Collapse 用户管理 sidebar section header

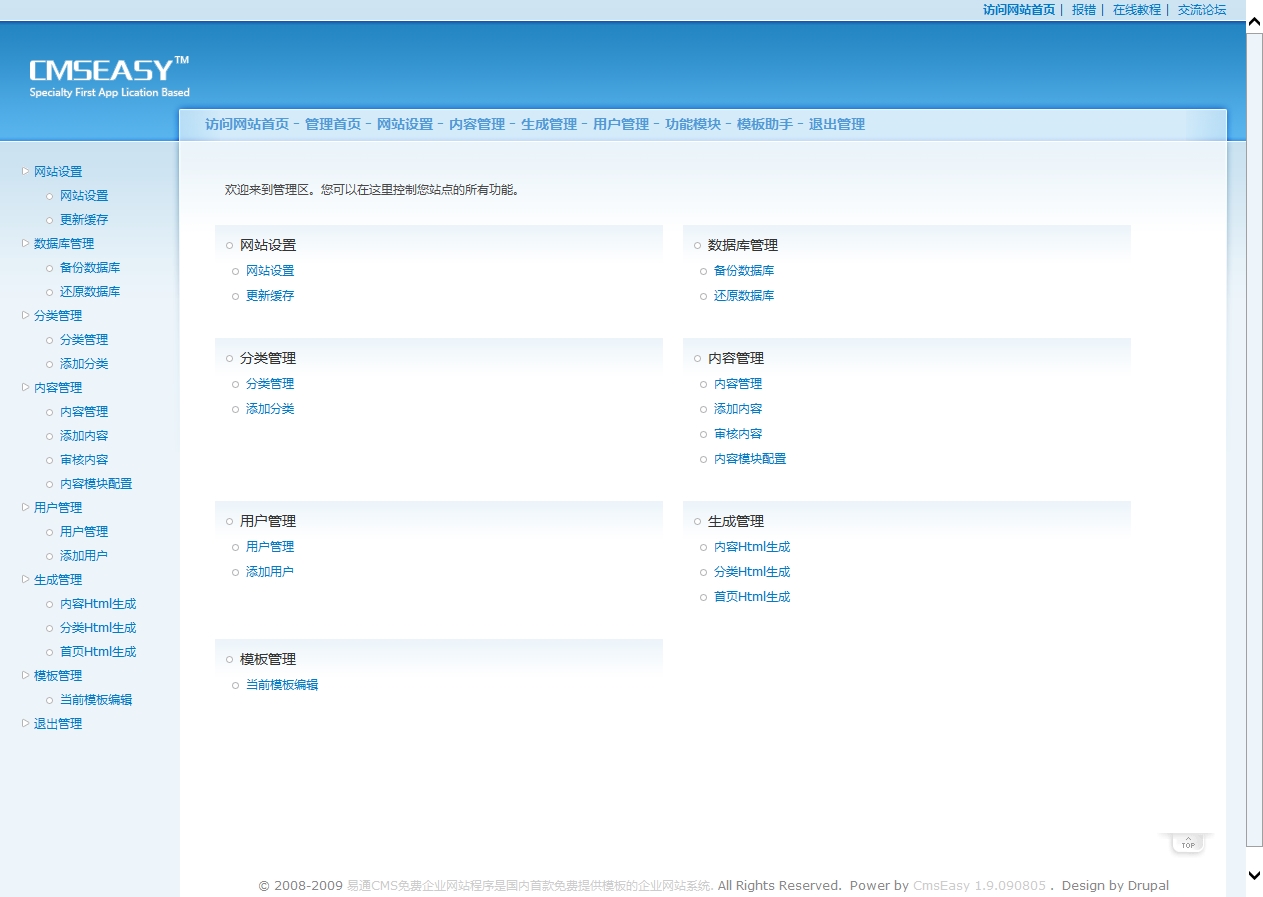click(58, 507)
